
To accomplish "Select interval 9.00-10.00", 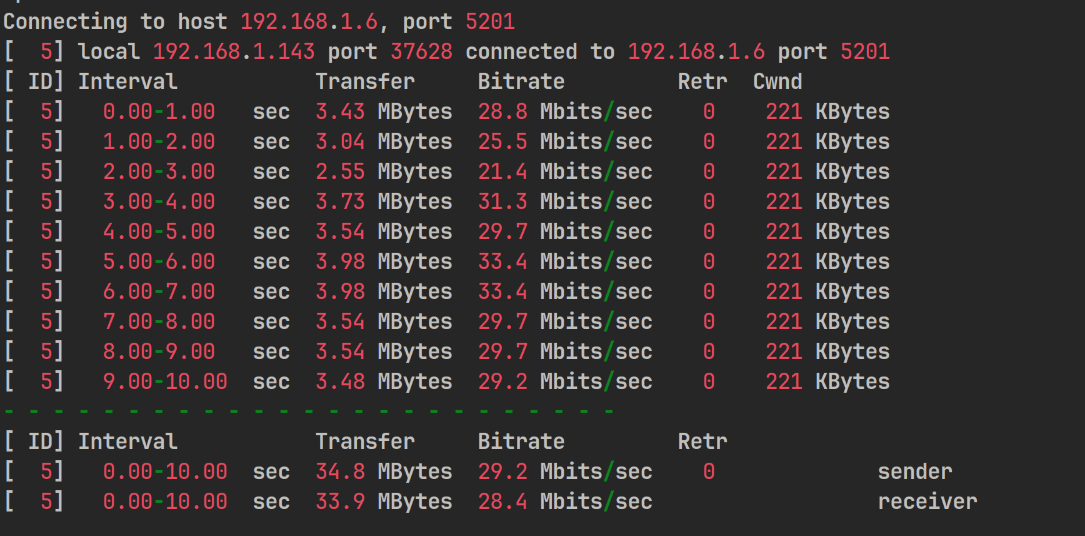I will pyautogui.click(x=165, y=382).
